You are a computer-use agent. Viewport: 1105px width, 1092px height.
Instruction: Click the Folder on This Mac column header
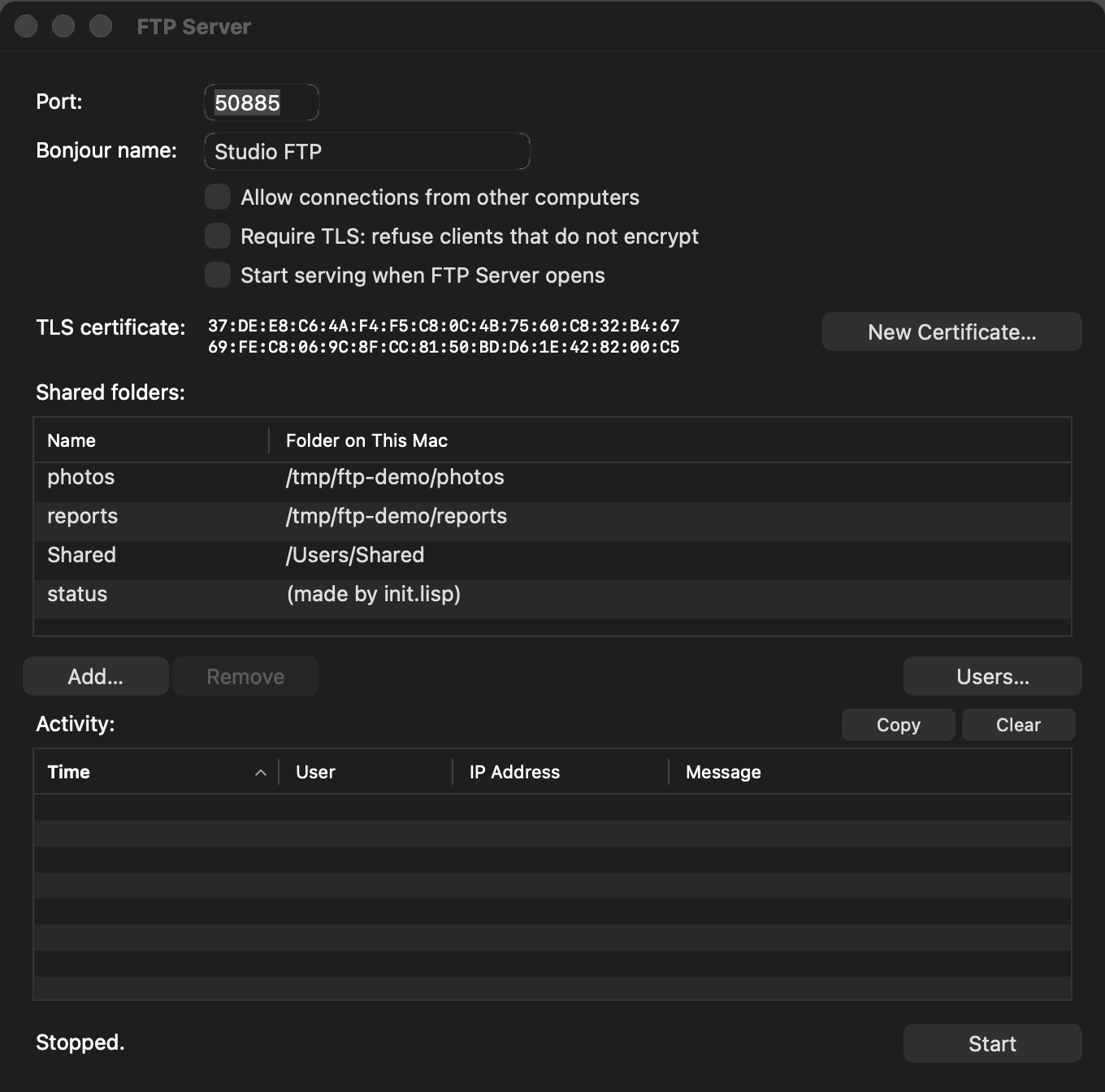670,440
